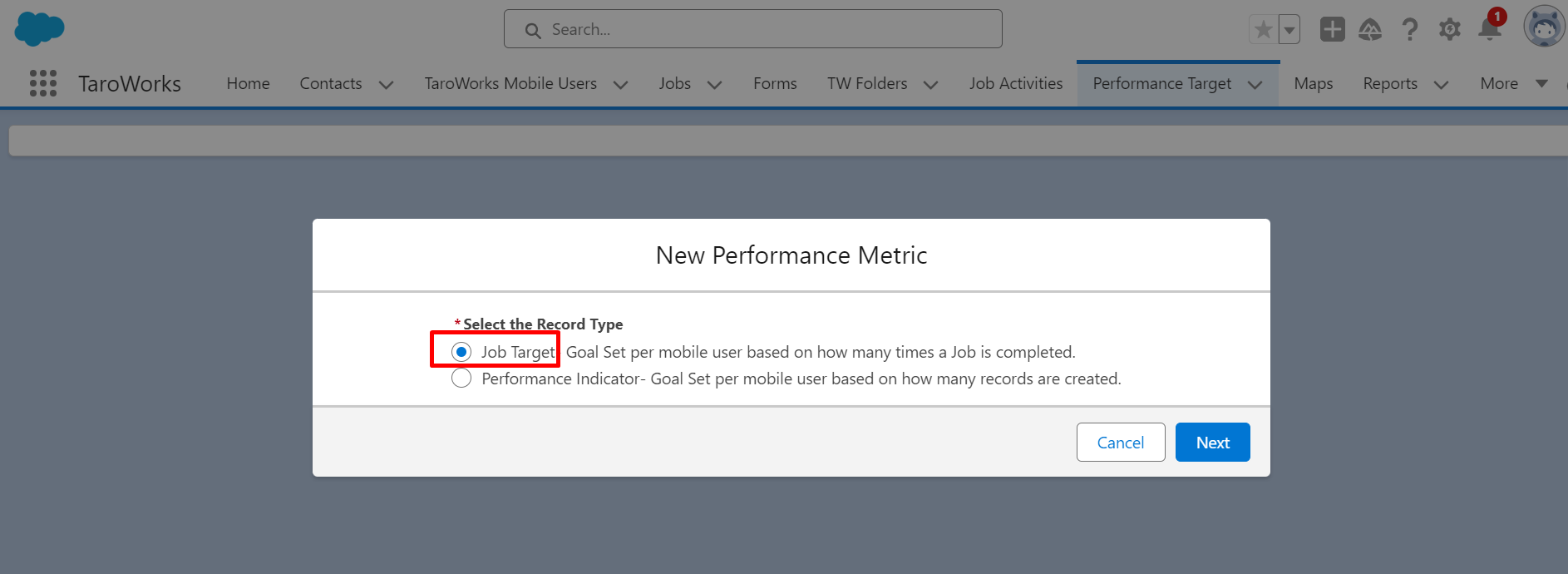Open the App Launcher grid icon
The height and width of the screenshot is (574, 1568).
(43, 83)
